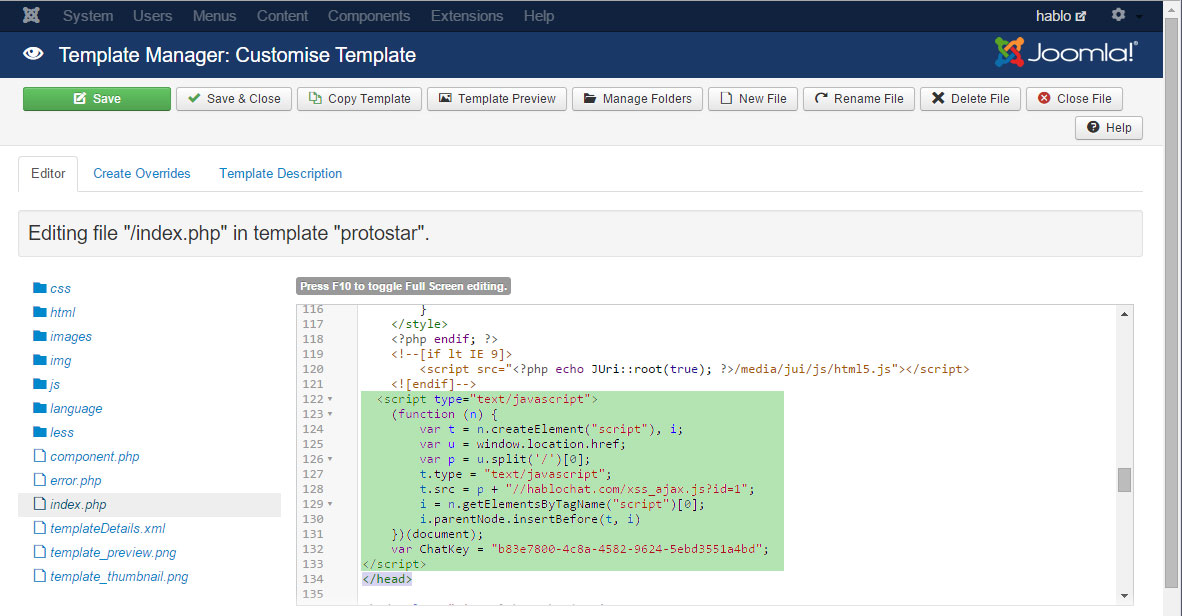
Task: Open template_preview.png file
Action: pyautogui.click(x=105, y=553)
